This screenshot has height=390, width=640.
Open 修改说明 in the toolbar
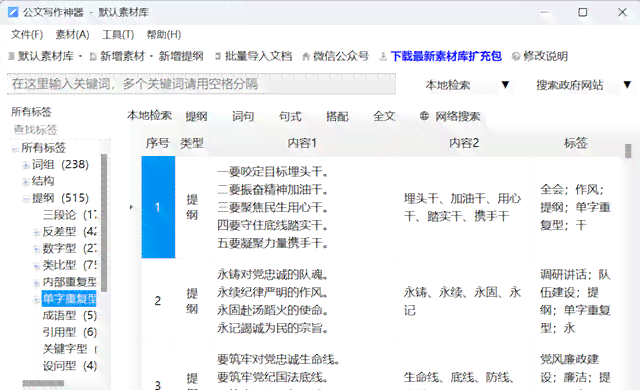[540, 56]
